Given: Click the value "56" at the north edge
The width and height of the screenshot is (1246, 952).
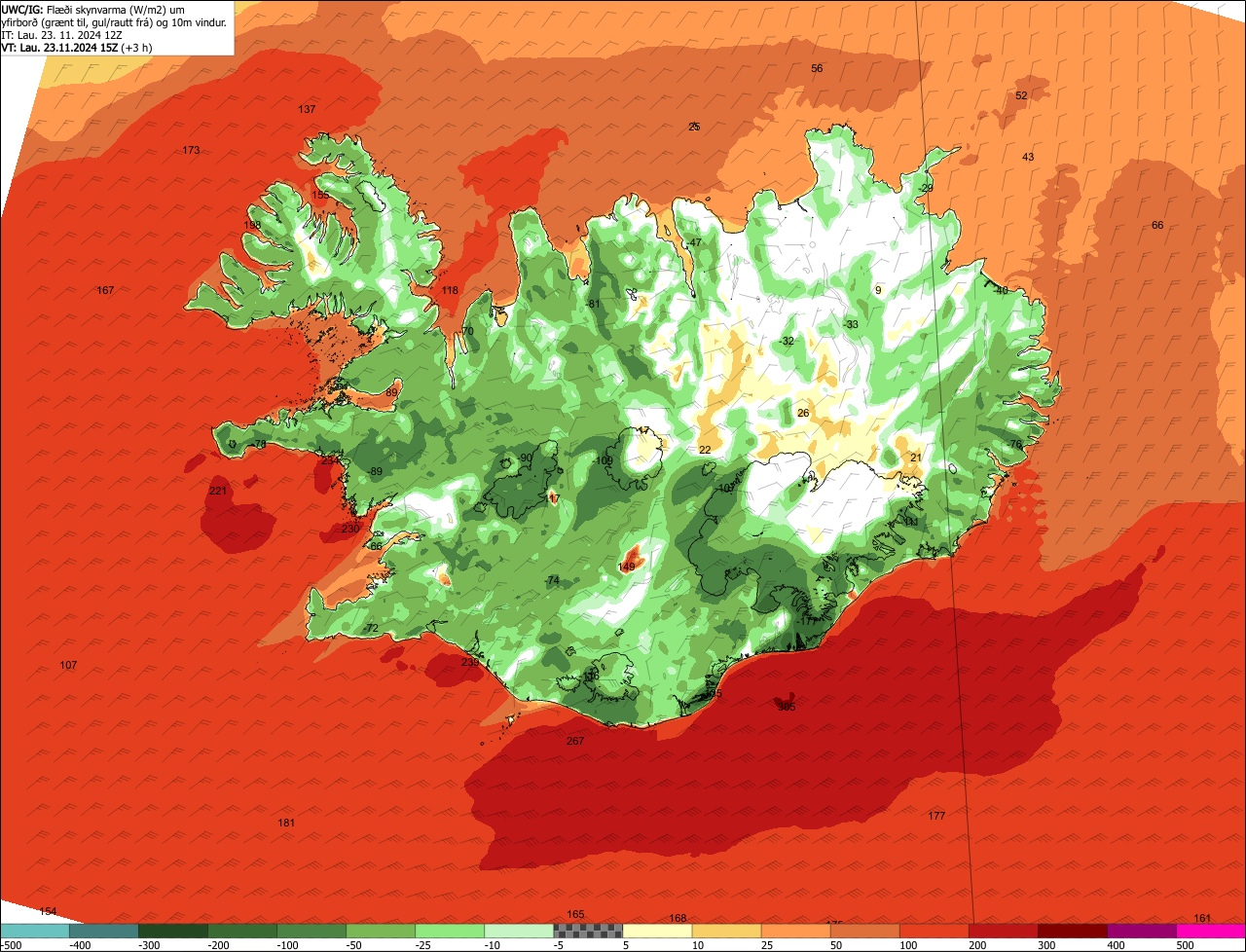Looking at the screenshot, I should [x=817, y=68].
